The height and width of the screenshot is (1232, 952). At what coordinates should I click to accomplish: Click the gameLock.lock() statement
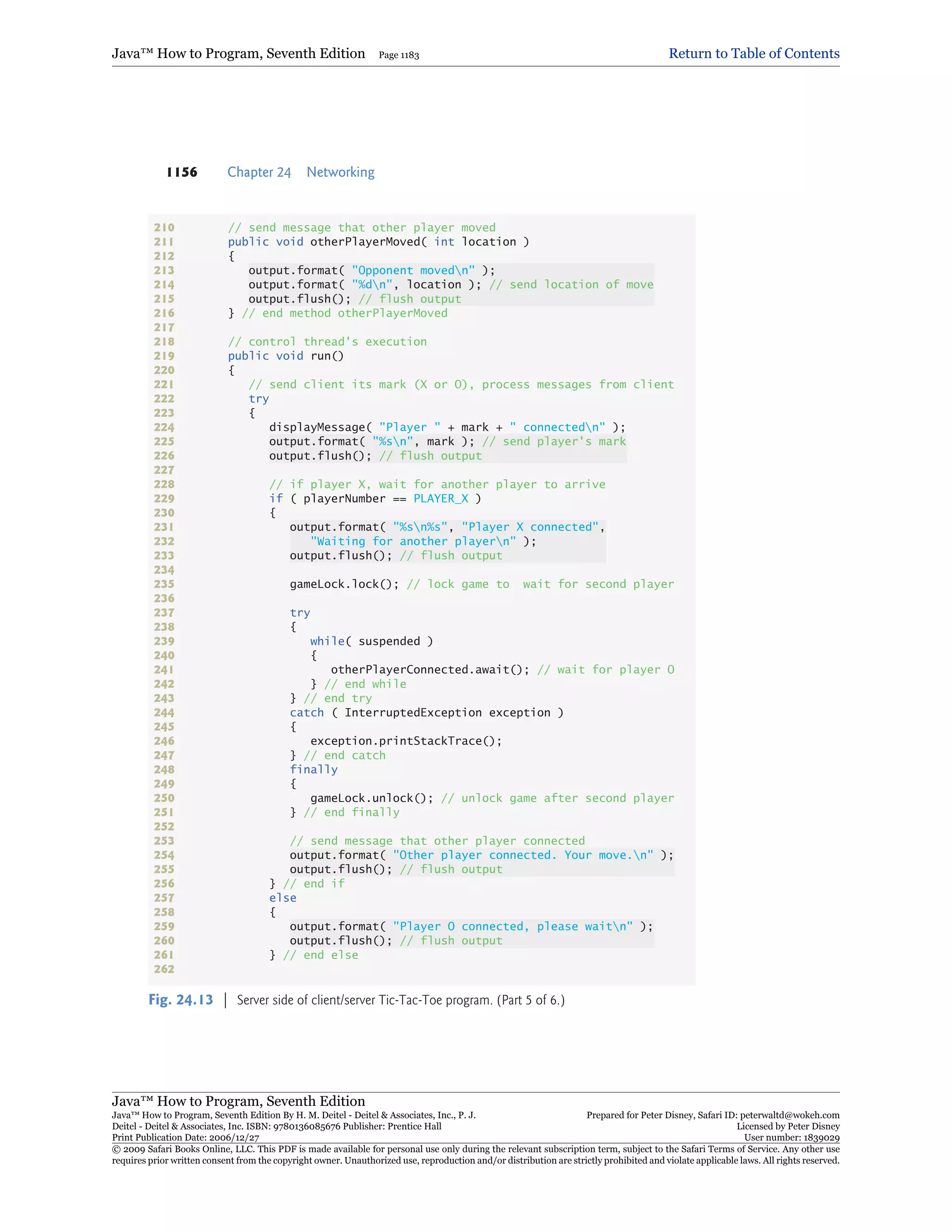[x=344, y=584]
